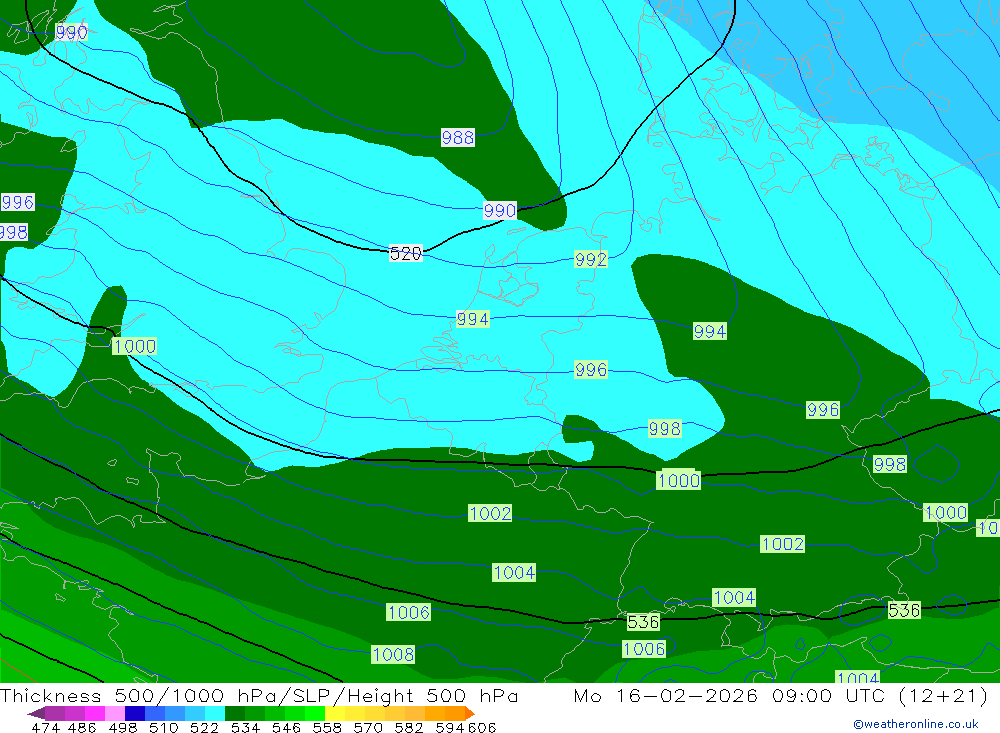Click the legend value 582
1000x733 pixels.
click(408, 728)
